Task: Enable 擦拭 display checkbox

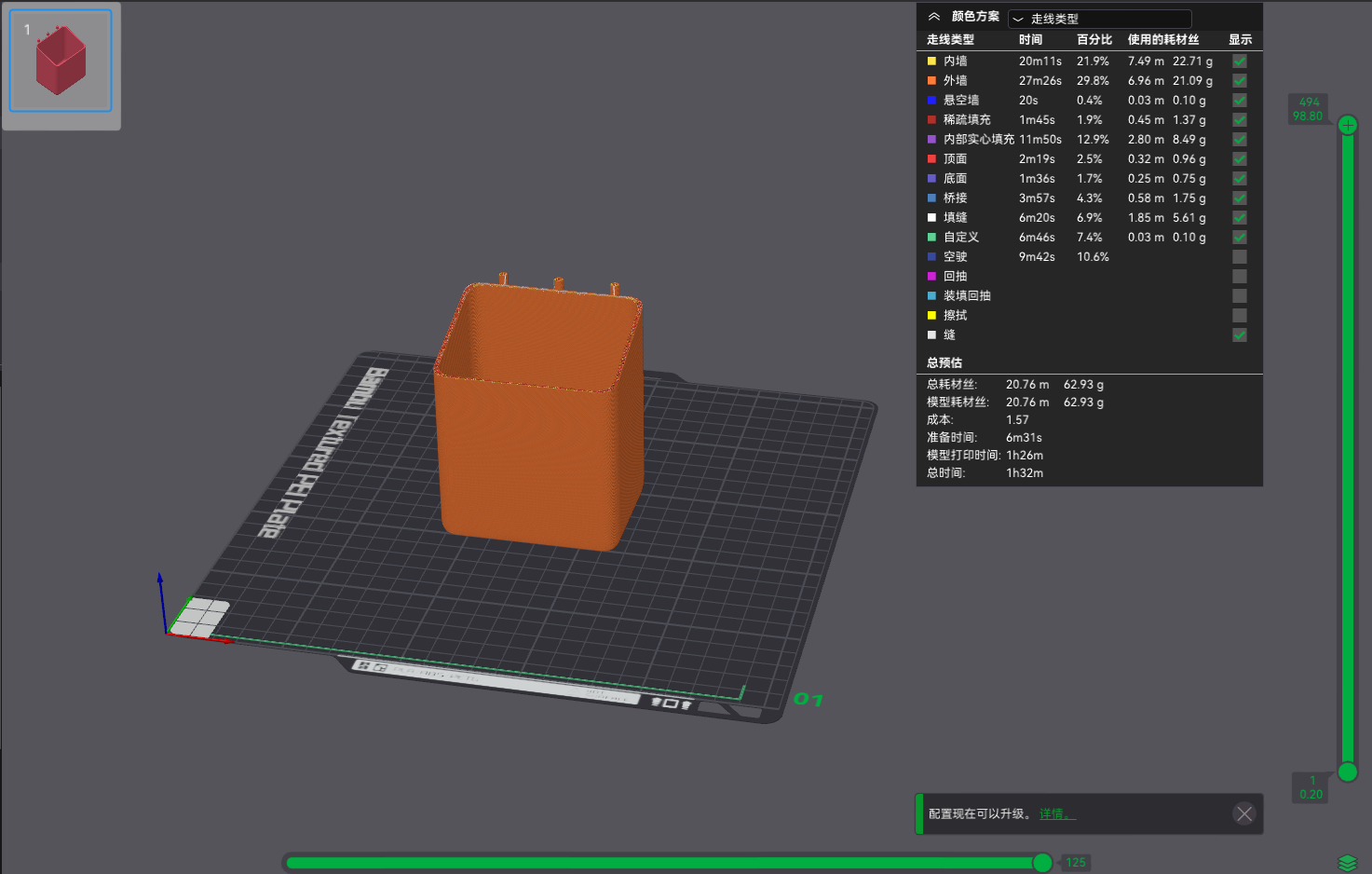Action: 1240,315
